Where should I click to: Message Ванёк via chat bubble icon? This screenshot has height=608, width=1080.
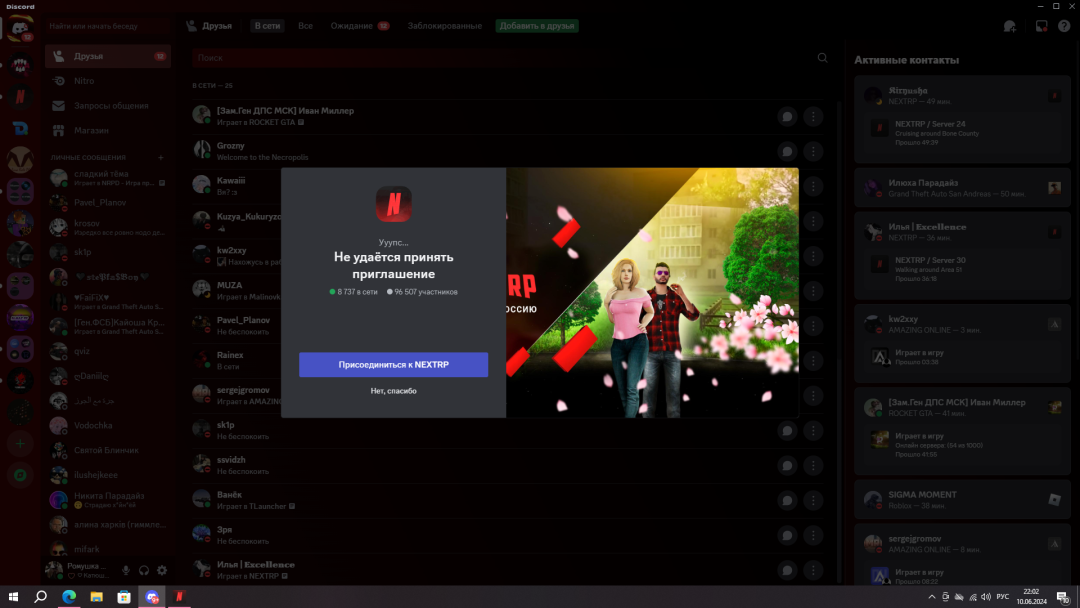(787, 501)
